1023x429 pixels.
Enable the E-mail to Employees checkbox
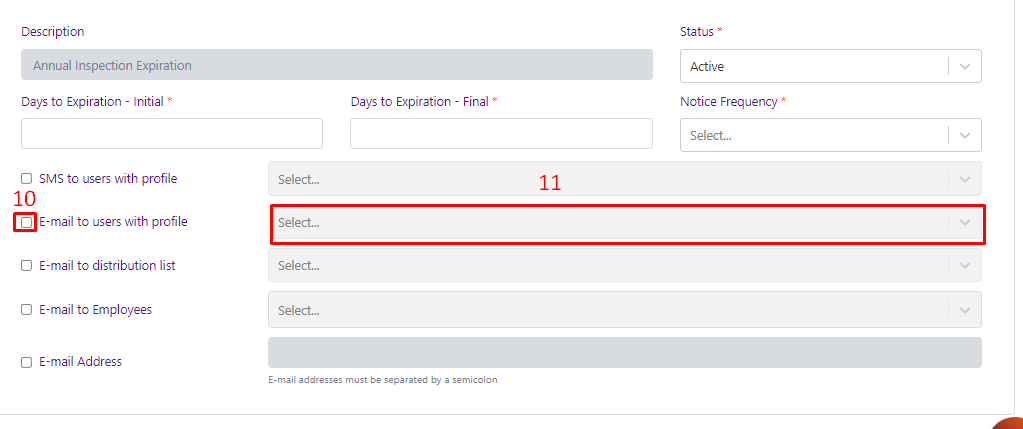(x=26, y=310)
